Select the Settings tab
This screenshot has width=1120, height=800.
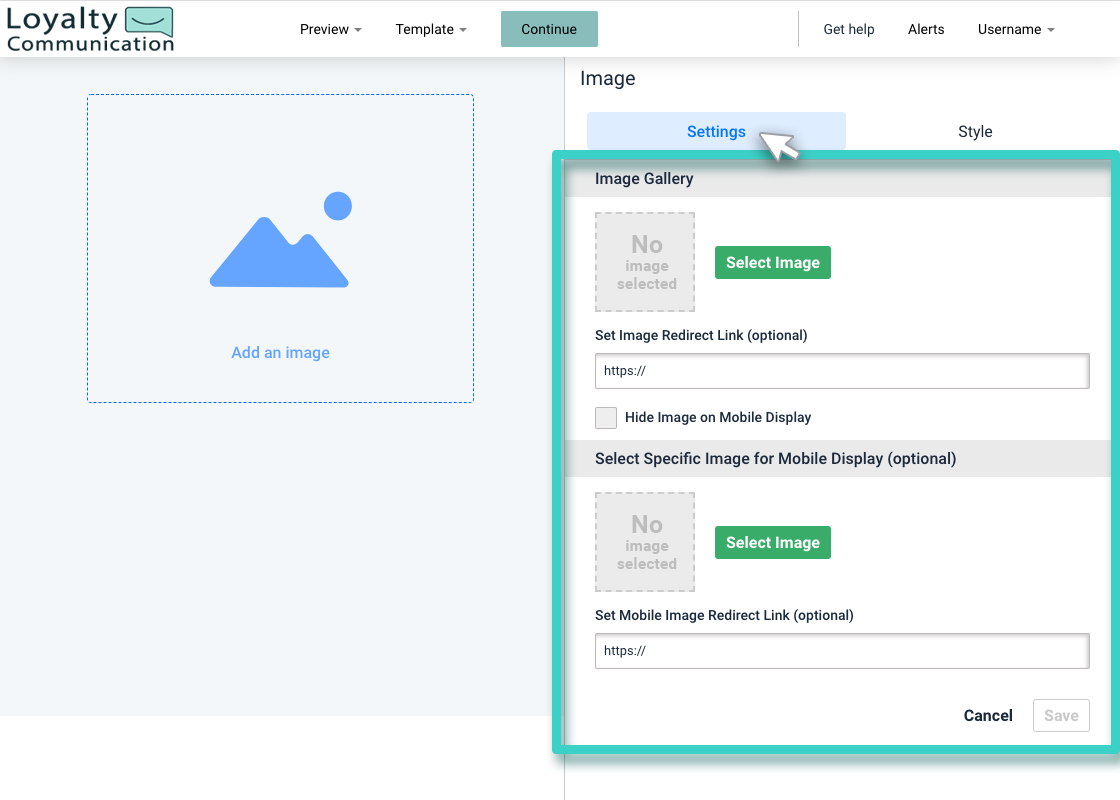[x=716, y=131]
